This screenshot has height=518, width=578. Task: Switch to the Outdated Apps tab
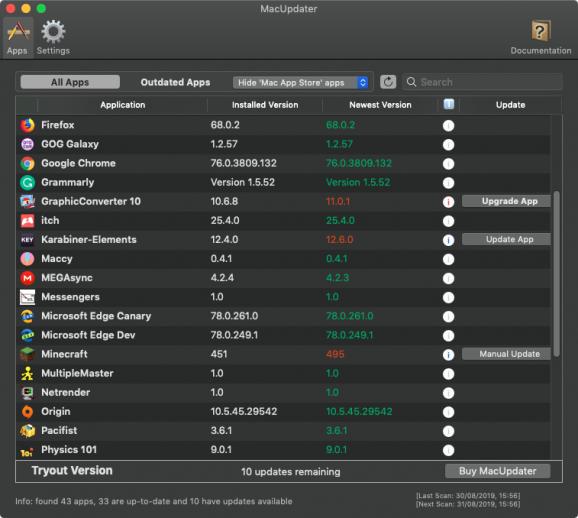click(x=175, y=82)
